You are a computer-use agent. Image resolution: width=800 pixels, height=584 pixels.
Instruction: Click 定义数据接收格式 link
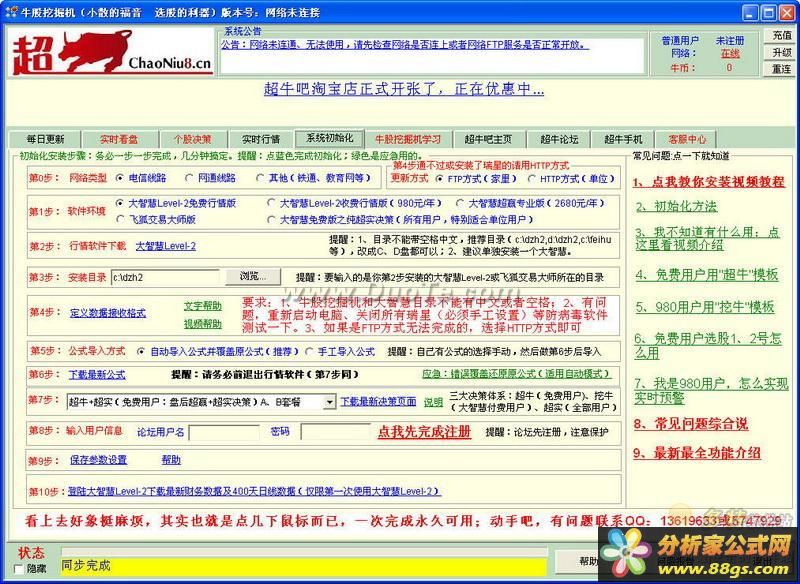(108, 313)
